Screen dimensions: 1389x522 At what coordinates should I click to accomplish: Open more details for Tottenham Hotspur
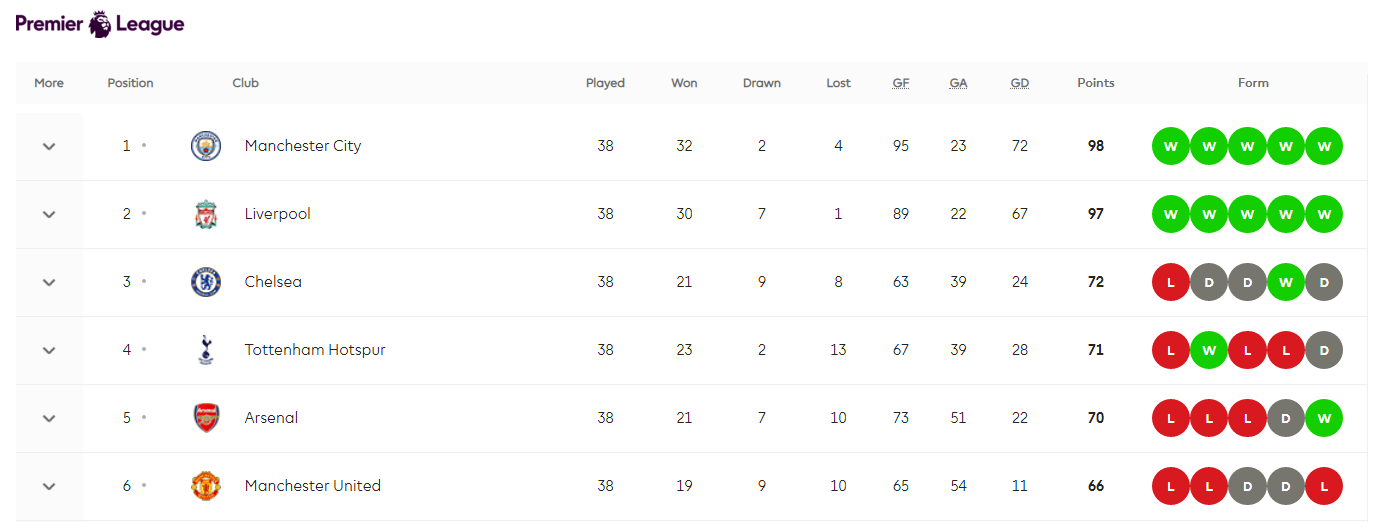pyautogui.click(x=49, y=350)
